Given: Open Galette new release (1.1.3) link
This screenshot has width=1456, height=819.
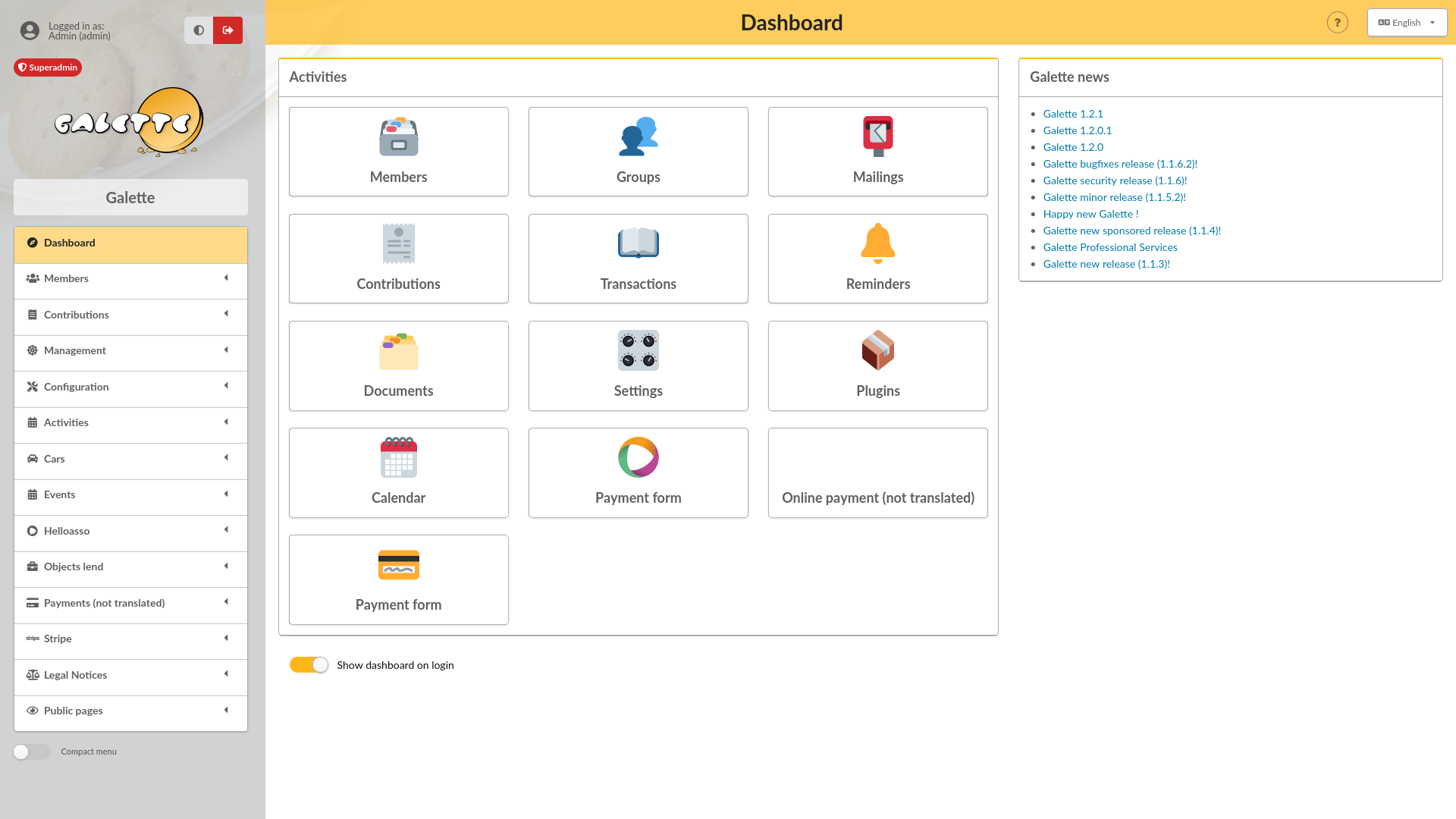Looking at the screenshot, I should point(1106,264).
